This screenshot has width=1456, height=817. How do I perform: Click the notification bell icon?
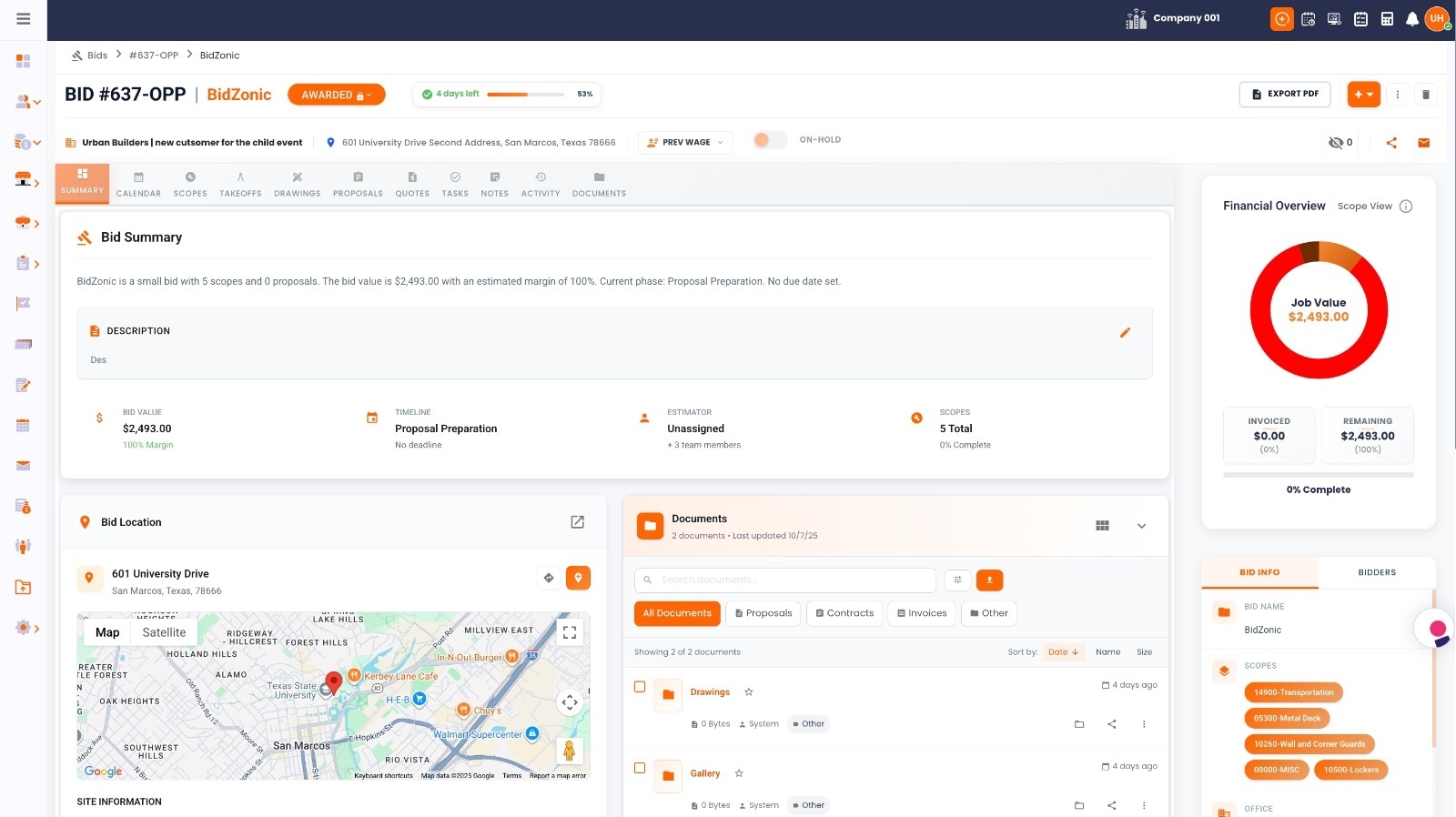(1411, 19)
